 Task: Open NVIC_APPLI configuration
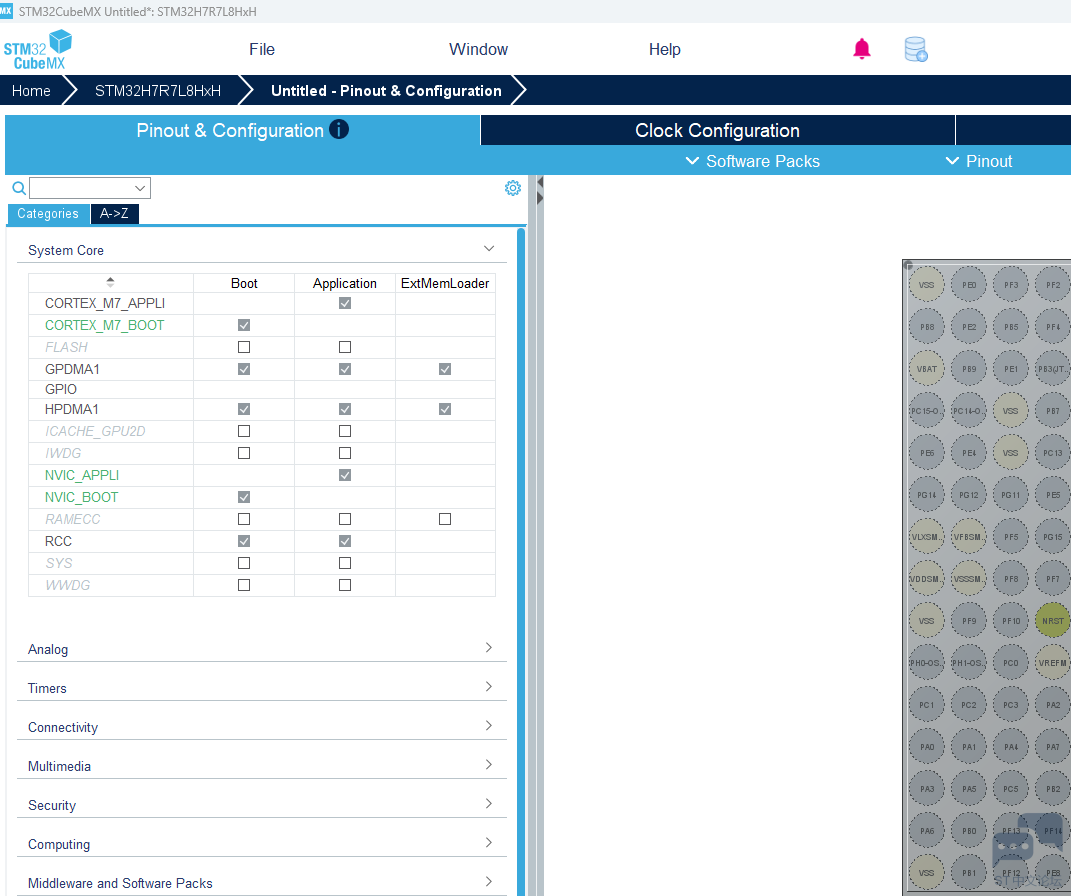click(x=82, y=475)
